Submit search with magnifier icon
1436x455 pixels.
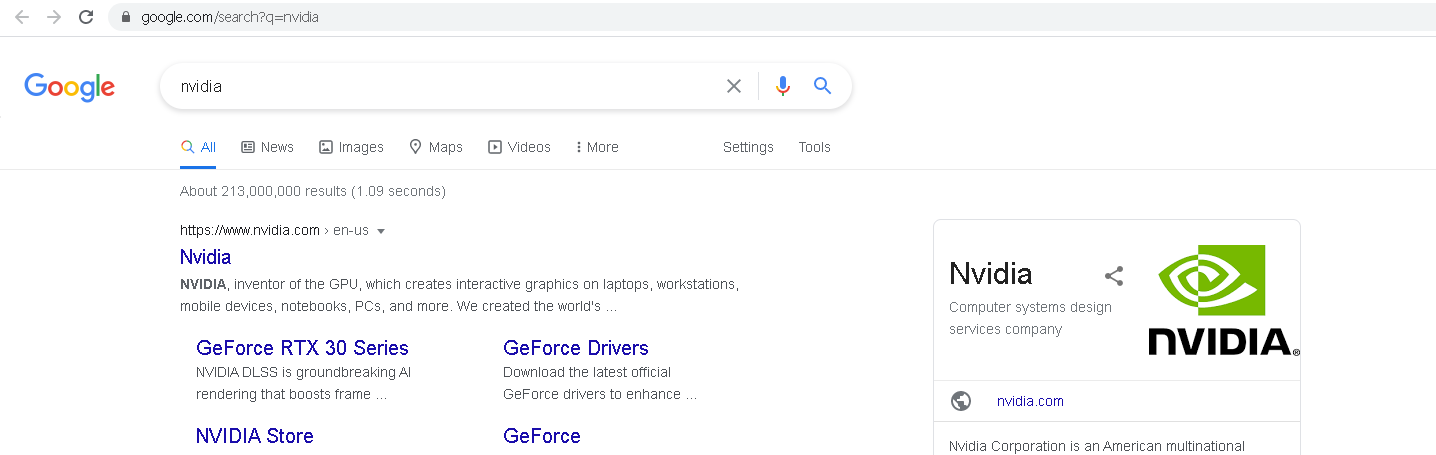pos(823,86)
